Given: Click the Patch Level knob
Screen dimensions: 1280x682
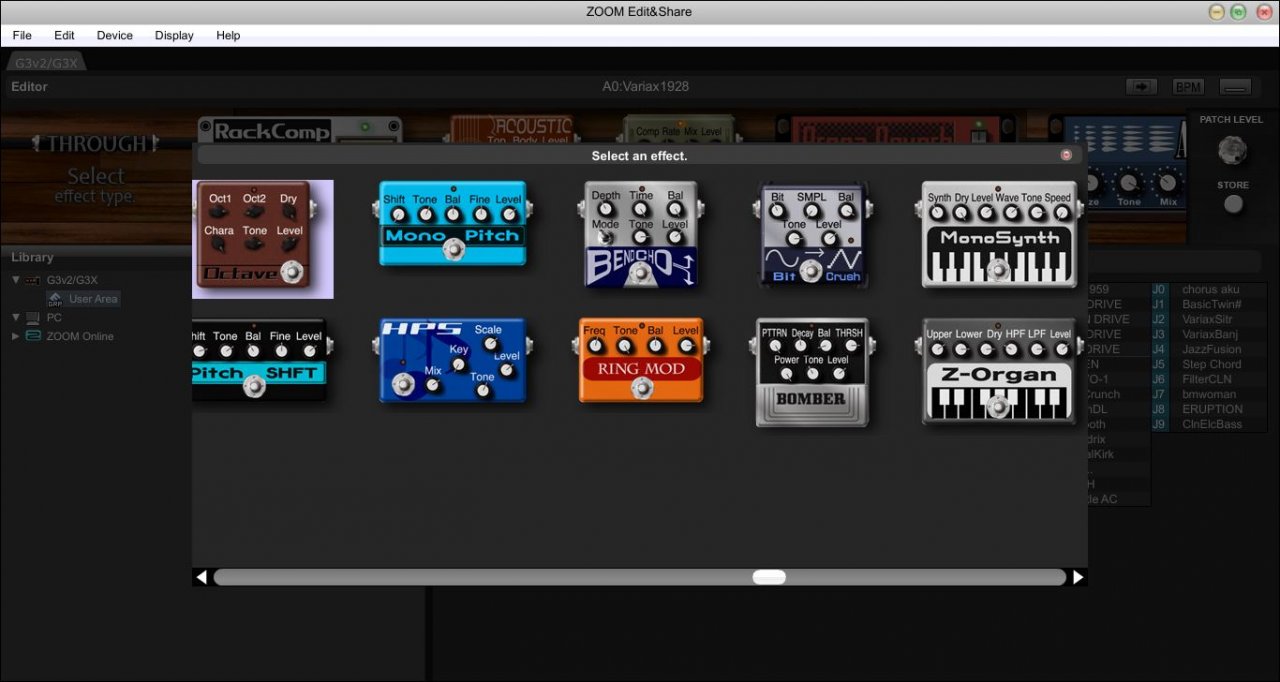Looking at the screenshot, I should point(1232,150).
